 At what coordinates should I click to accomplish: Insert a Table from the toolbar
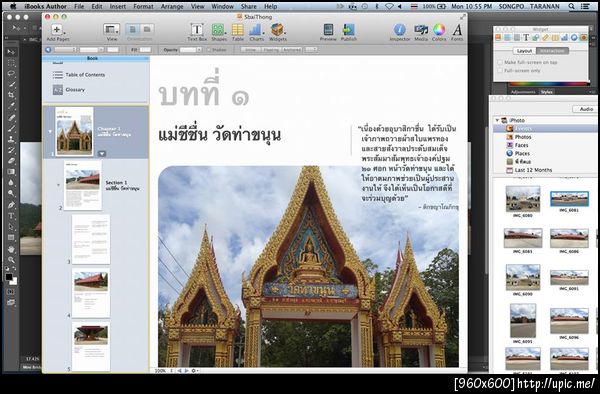click(238, 30)
